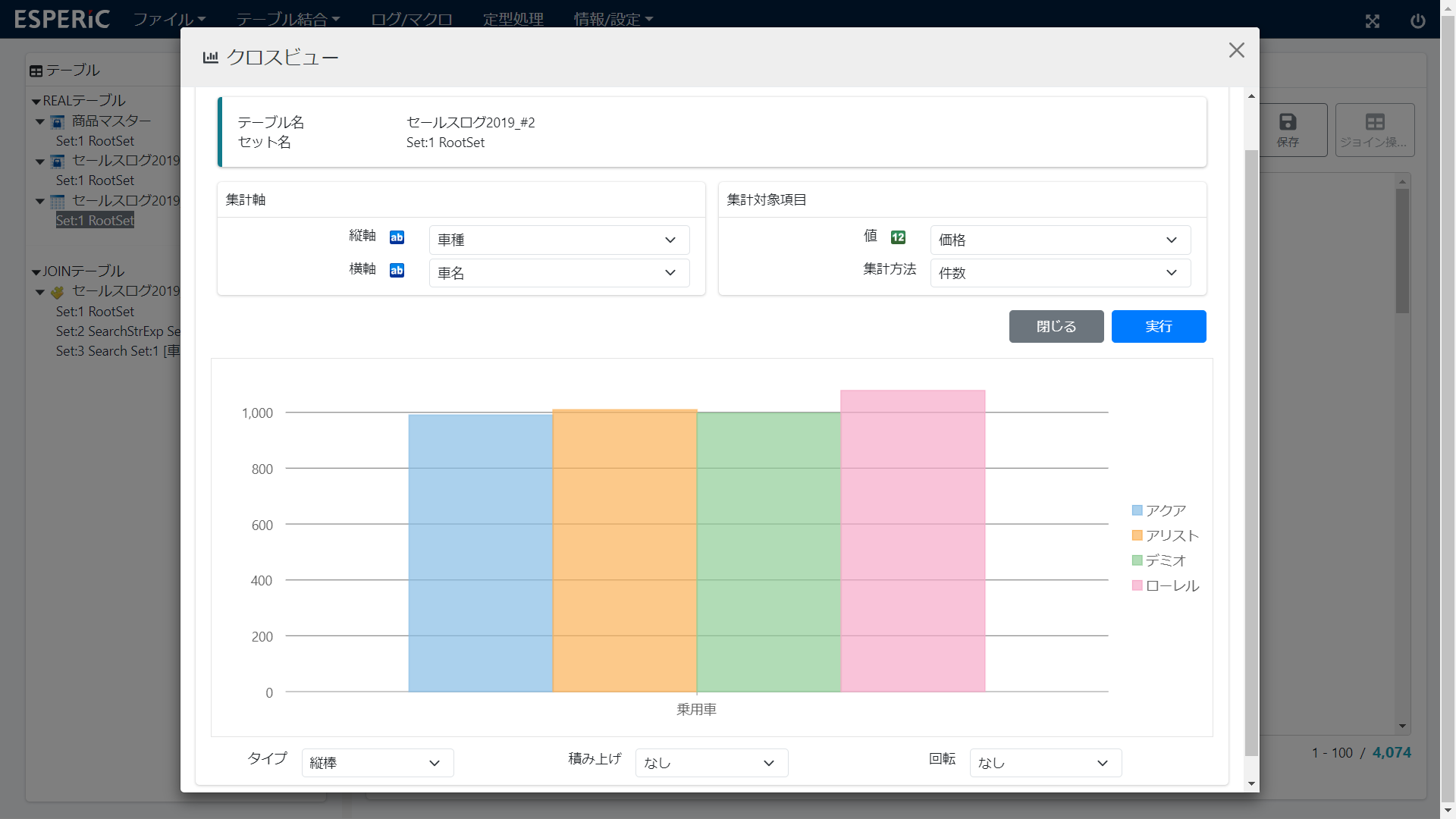Open the 縦軸 車種 dropdown
This screenshot has height=819, width=1456.
559,240
